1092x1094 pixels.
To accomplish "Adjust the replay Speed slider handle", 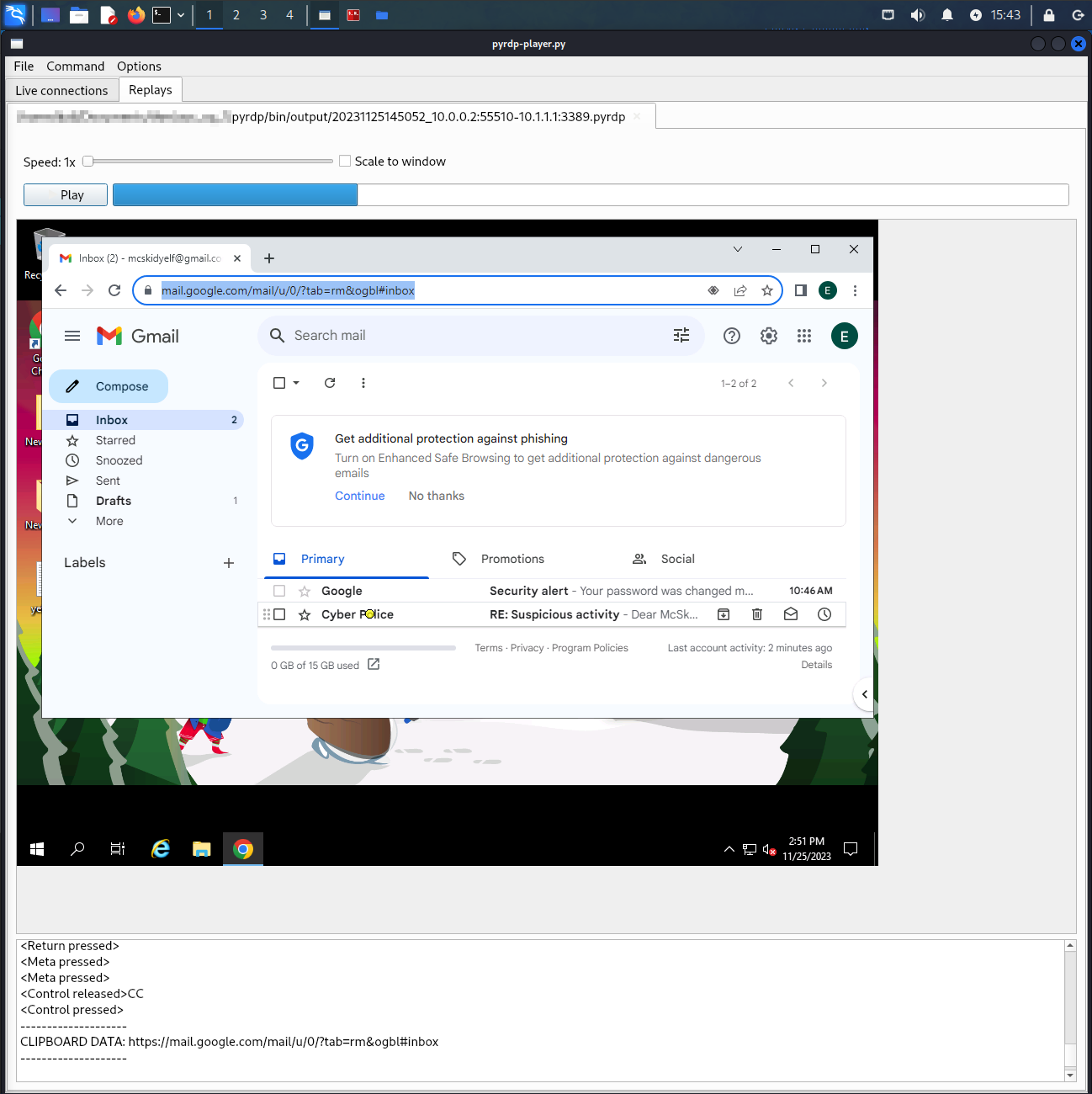I will click(x=87, y=161).
